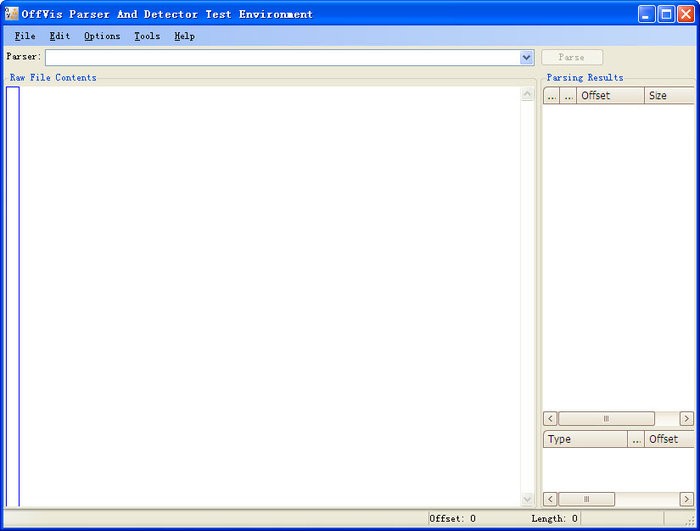The height and width of the screenshot is (531, 700).
Task: Click the resize grip in status bar corner
Action: point(690,520)
